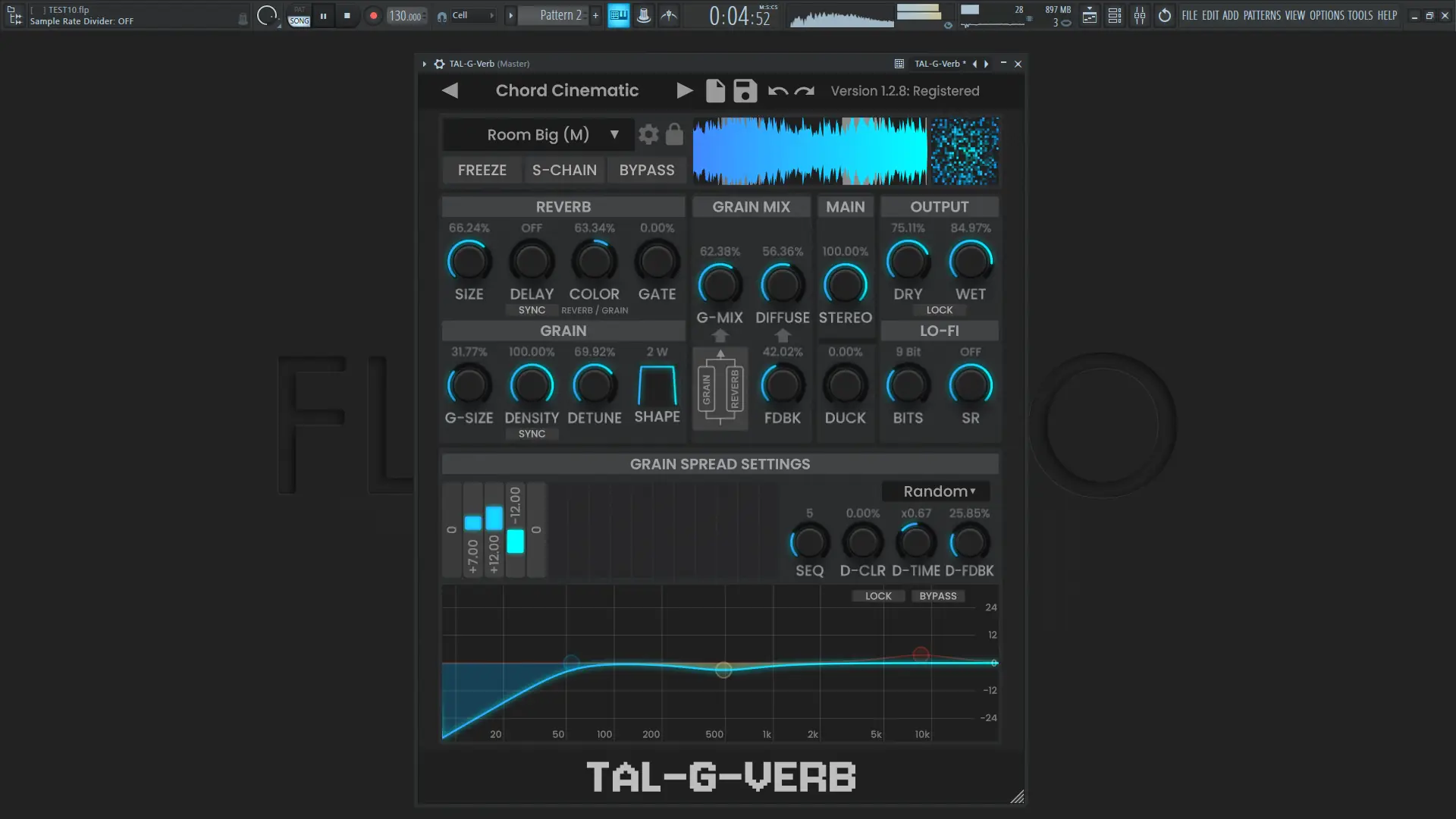Toggle the DELAY SYNC switch
Screen dimensions: 1456x819
532,310
